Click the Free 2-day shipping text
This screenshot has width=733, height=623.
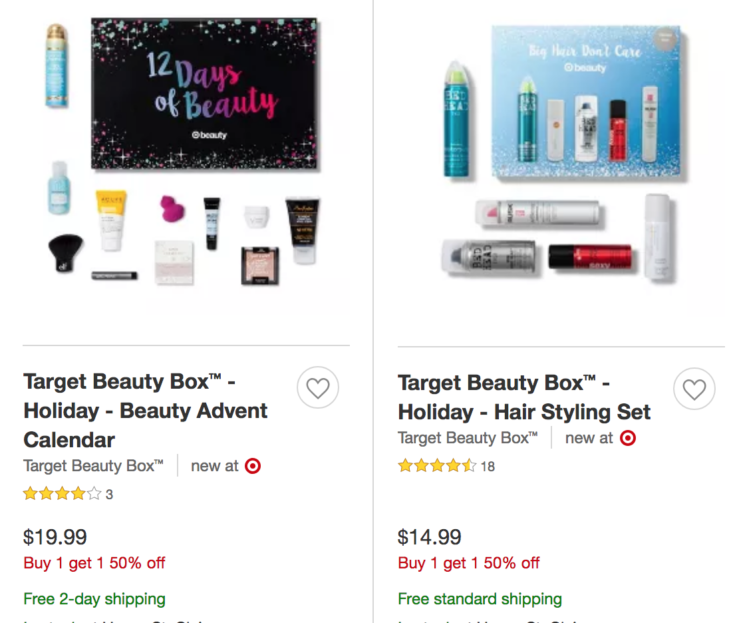[94, 599]
